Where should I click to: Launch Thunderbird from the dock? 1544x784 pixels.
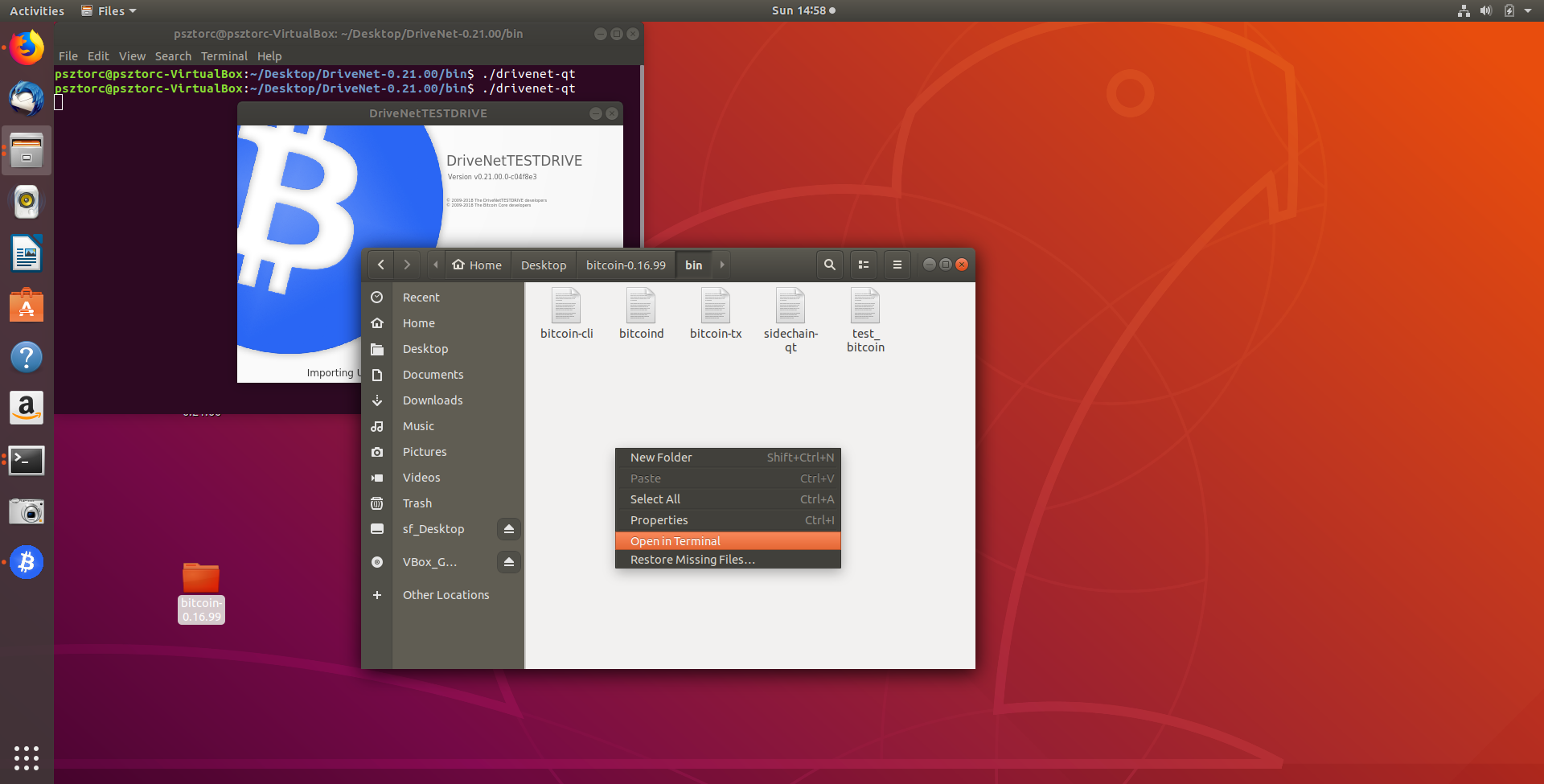coord(27,99)
